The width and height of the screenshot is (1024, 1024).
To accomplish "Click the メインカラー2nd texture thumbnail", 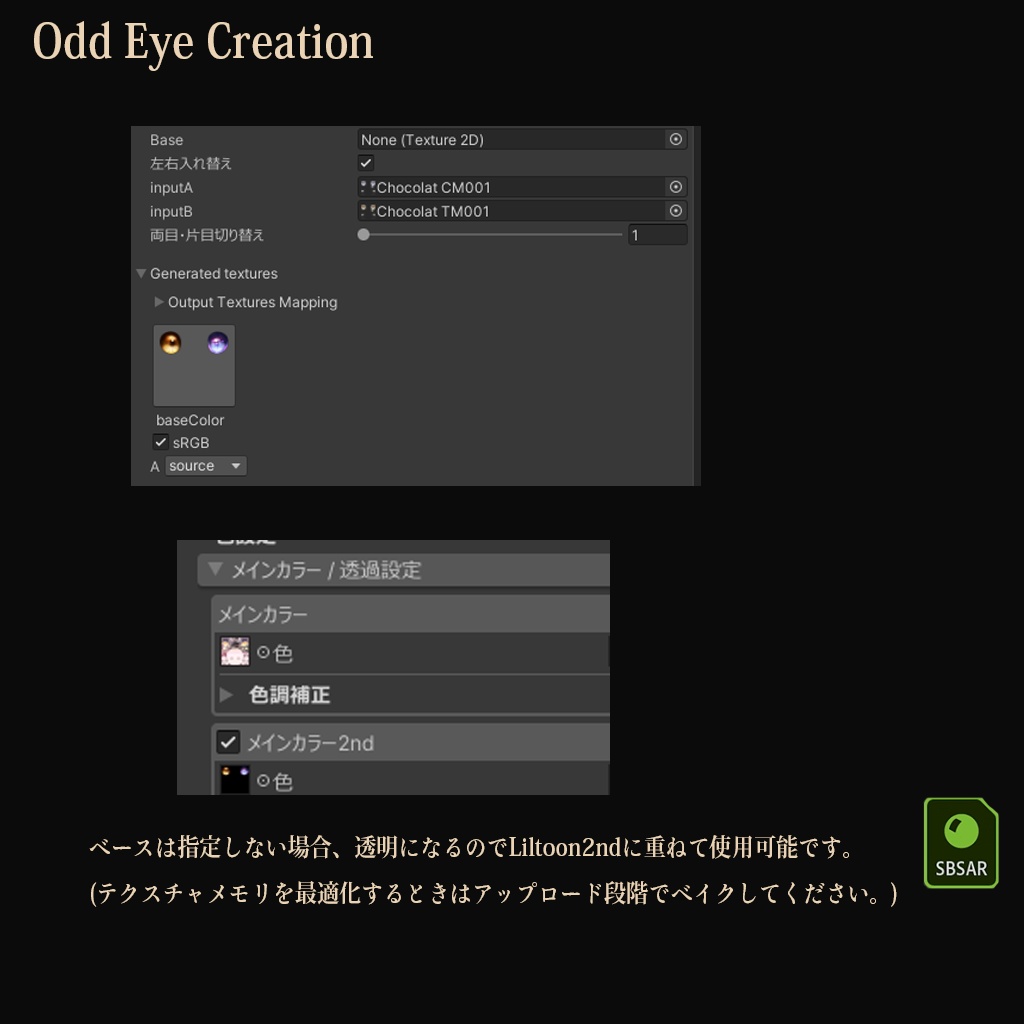I will (x=235, y=780).
